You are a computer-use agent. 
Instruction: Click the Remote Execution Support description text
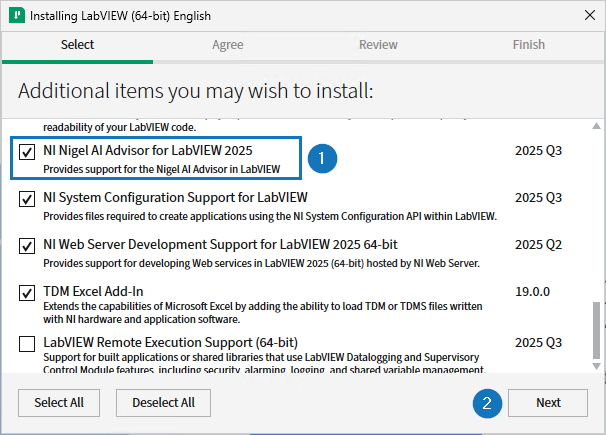[x=264, y=363]
